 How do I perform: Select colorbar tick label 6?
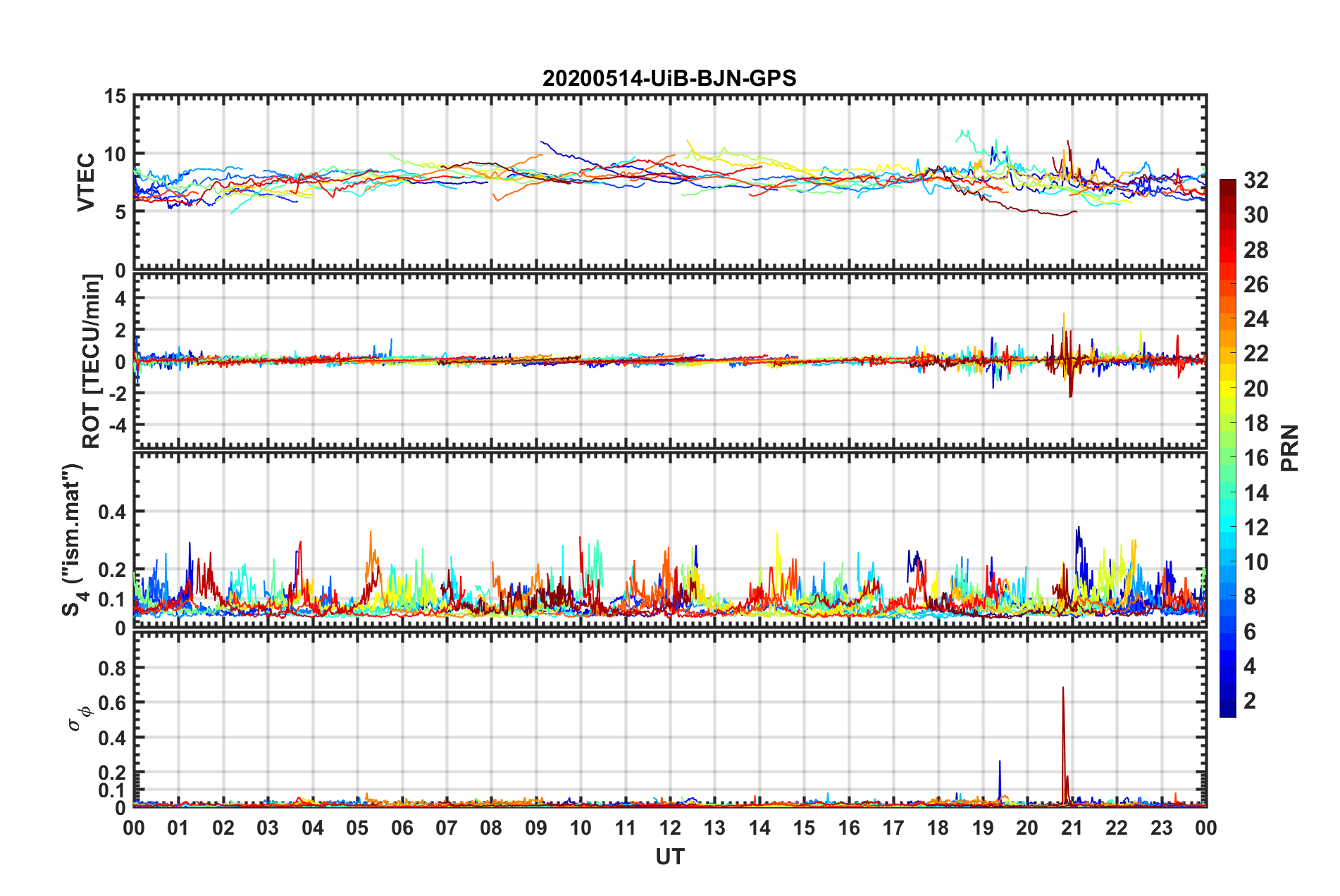(x=1250, y=631)
